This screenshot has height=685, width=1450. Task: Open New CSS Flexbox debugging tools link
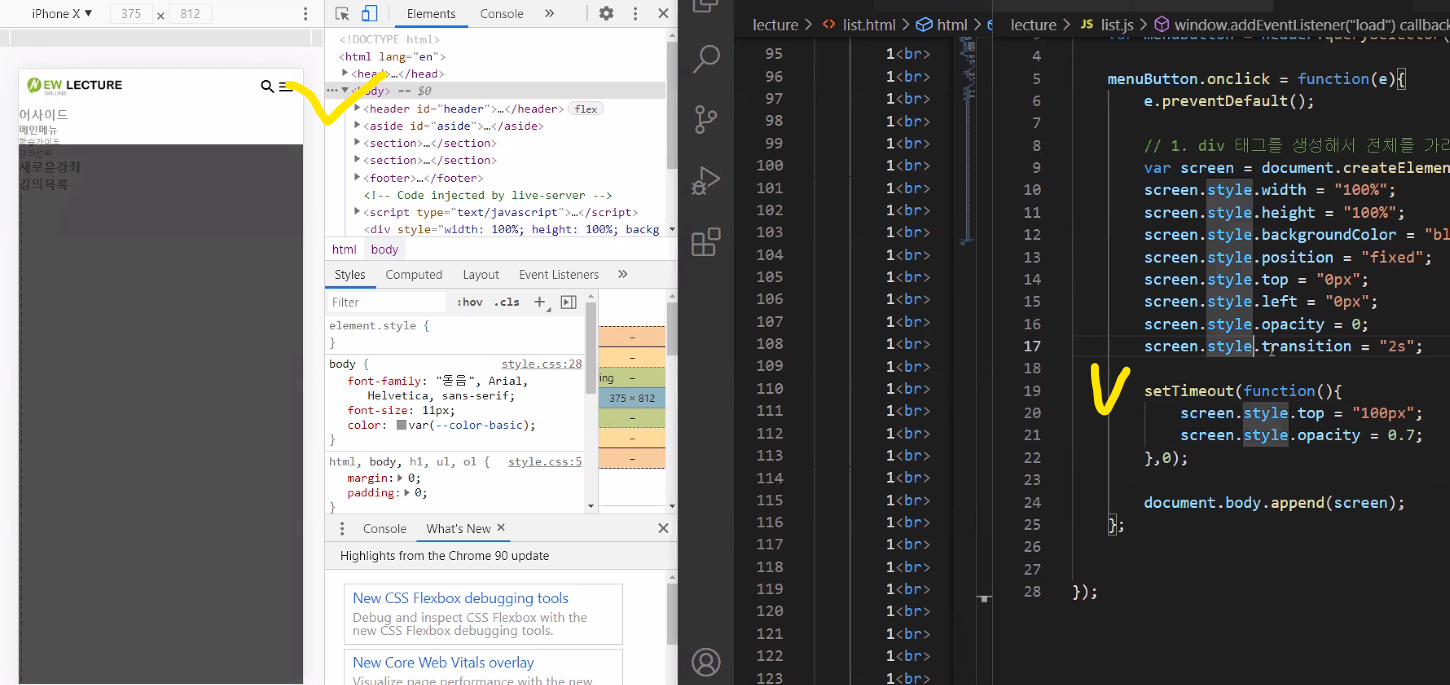pos(460,598)
